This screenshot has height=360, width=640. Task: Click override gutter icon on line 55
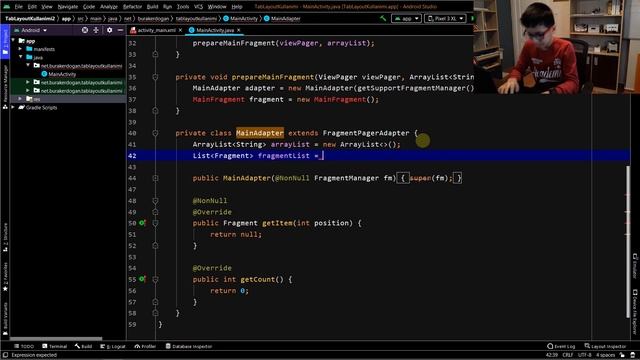click(142, 279)
